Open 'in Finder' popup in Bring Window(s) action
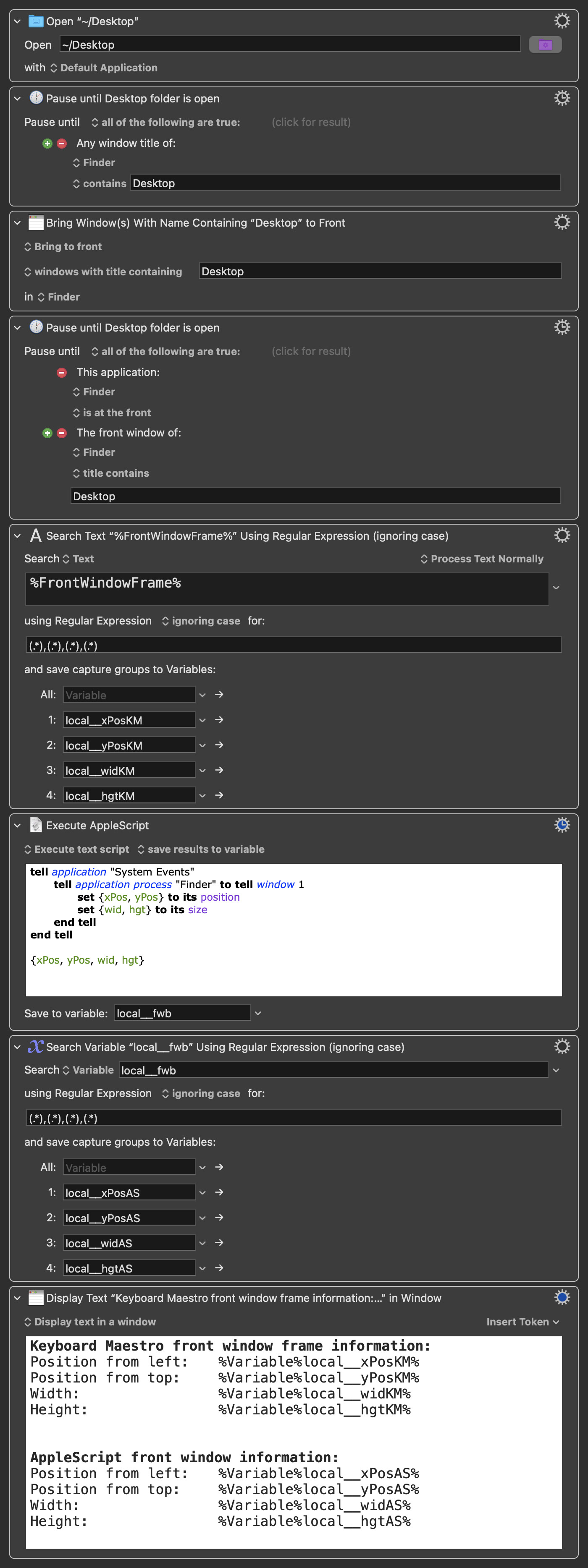The height and width of the screenshot is (1568, 588). (x=58, y=297)
